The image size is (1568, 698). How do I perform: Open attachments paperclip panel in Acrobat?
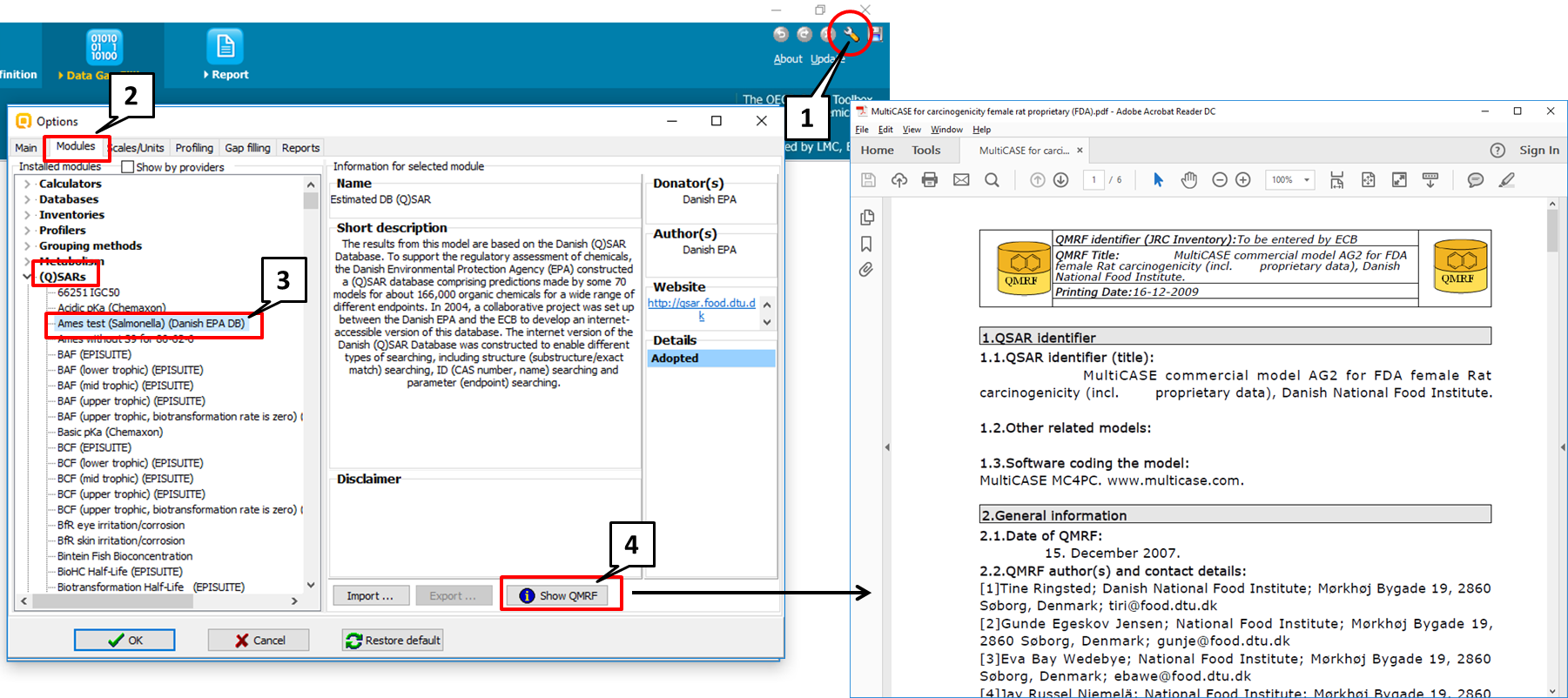point(866,270)
